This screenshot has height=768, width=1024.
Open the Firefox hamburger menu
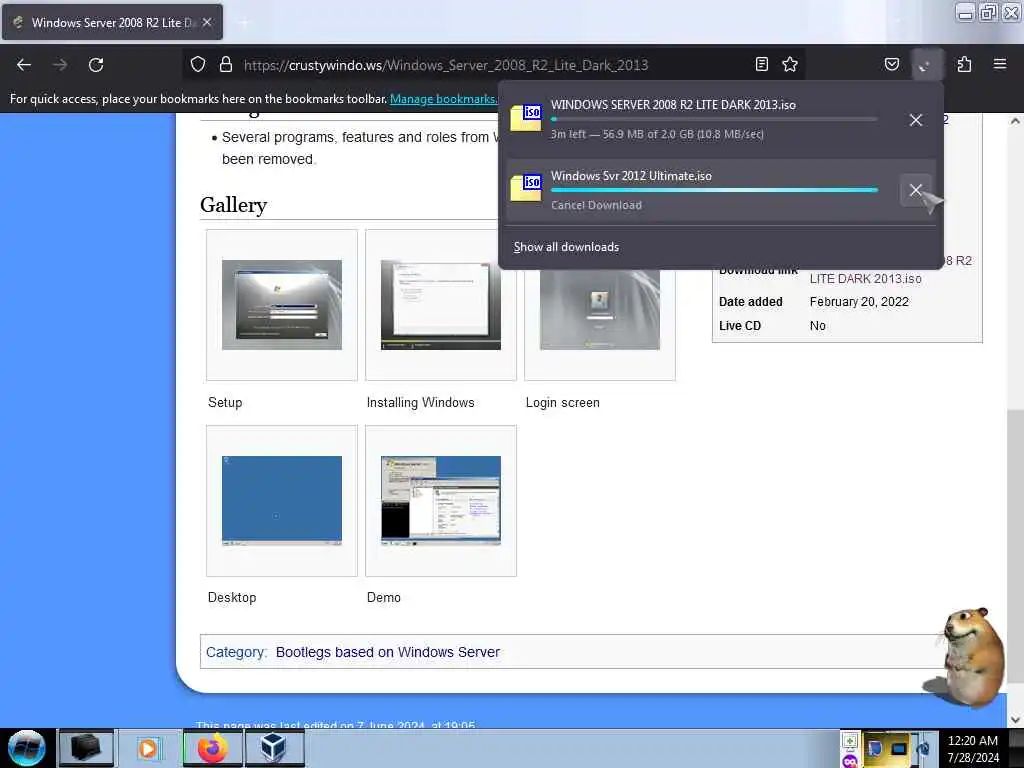click(x=1000, y=64)
